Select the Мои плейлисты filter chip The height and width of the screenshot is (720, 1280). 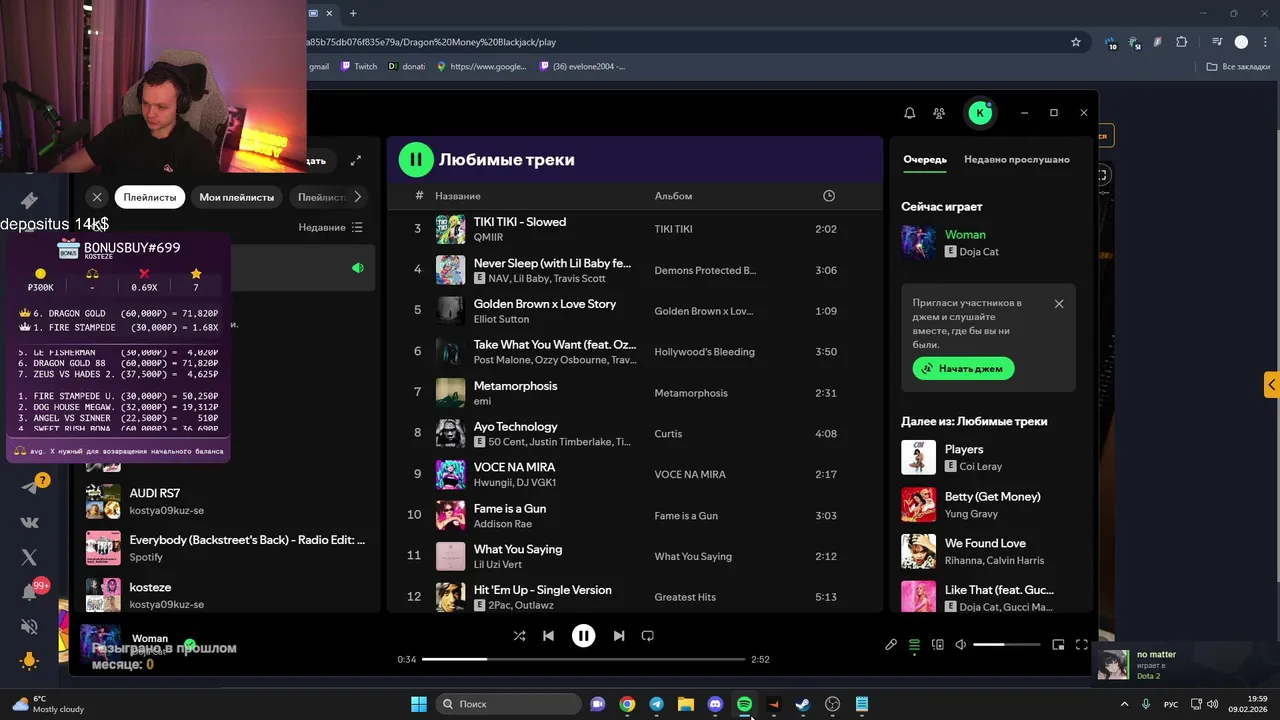coord(237,197)
